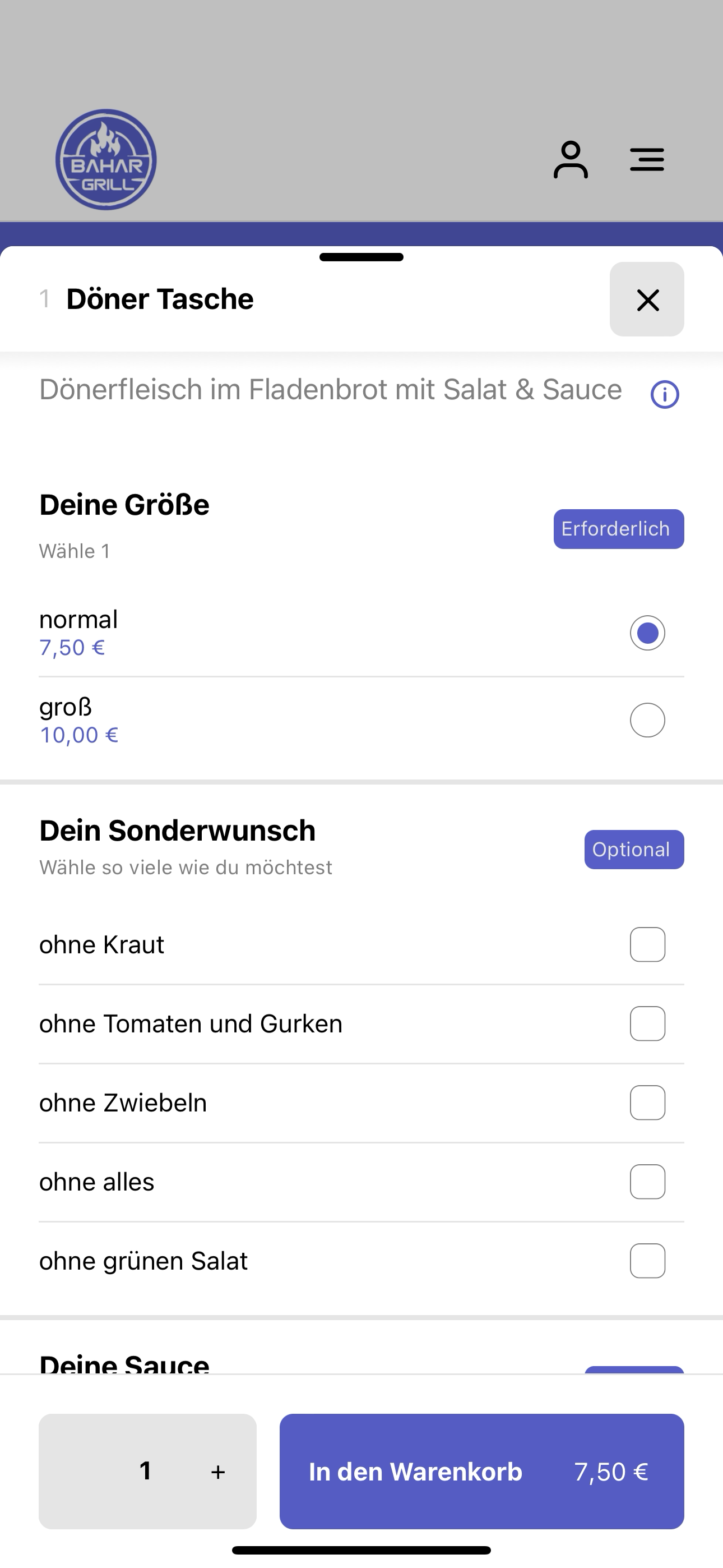Show product info via the info icon
This screenshot has width=723, height=1568.
(665, 394)
